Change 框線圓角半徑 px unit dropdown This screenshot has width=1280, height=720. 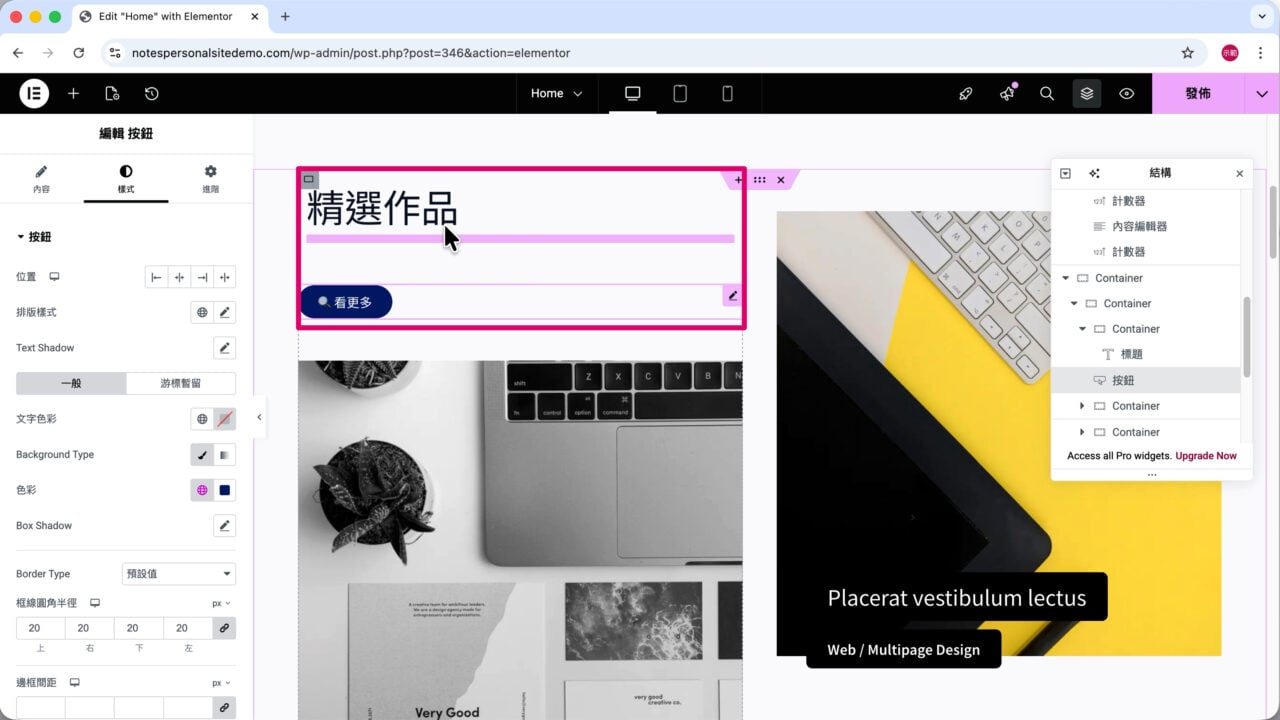click(221, 603)
